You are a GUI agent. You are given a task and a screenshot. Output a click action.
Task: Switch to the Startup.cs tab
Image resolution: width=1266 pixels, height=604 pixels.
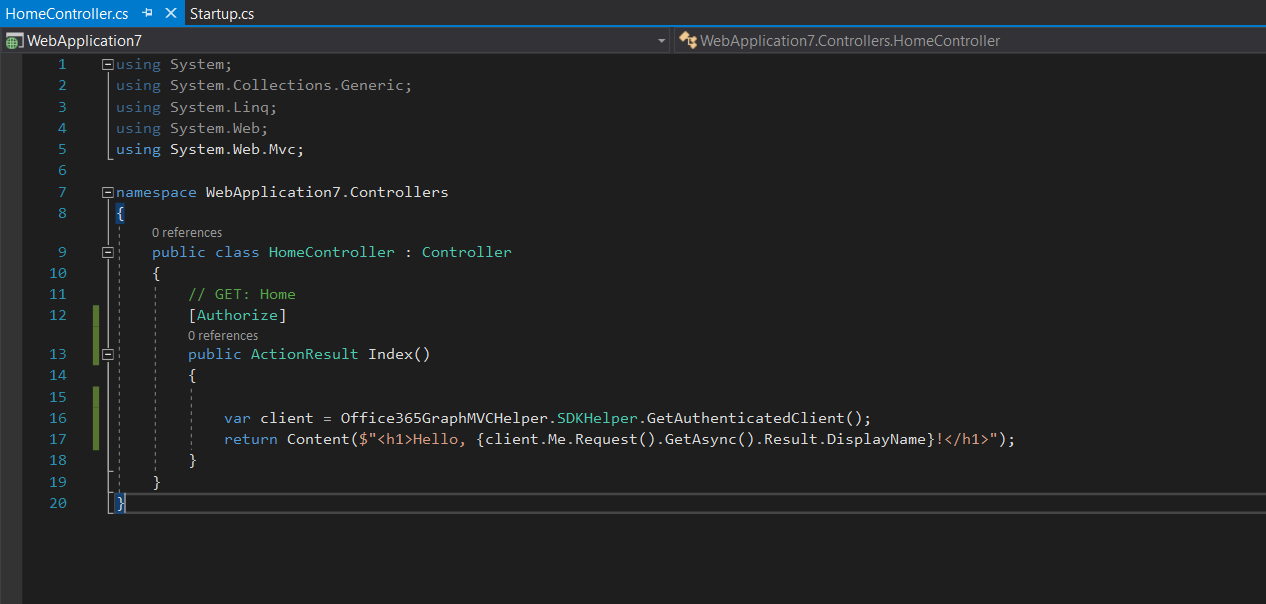tap(221, 14)
